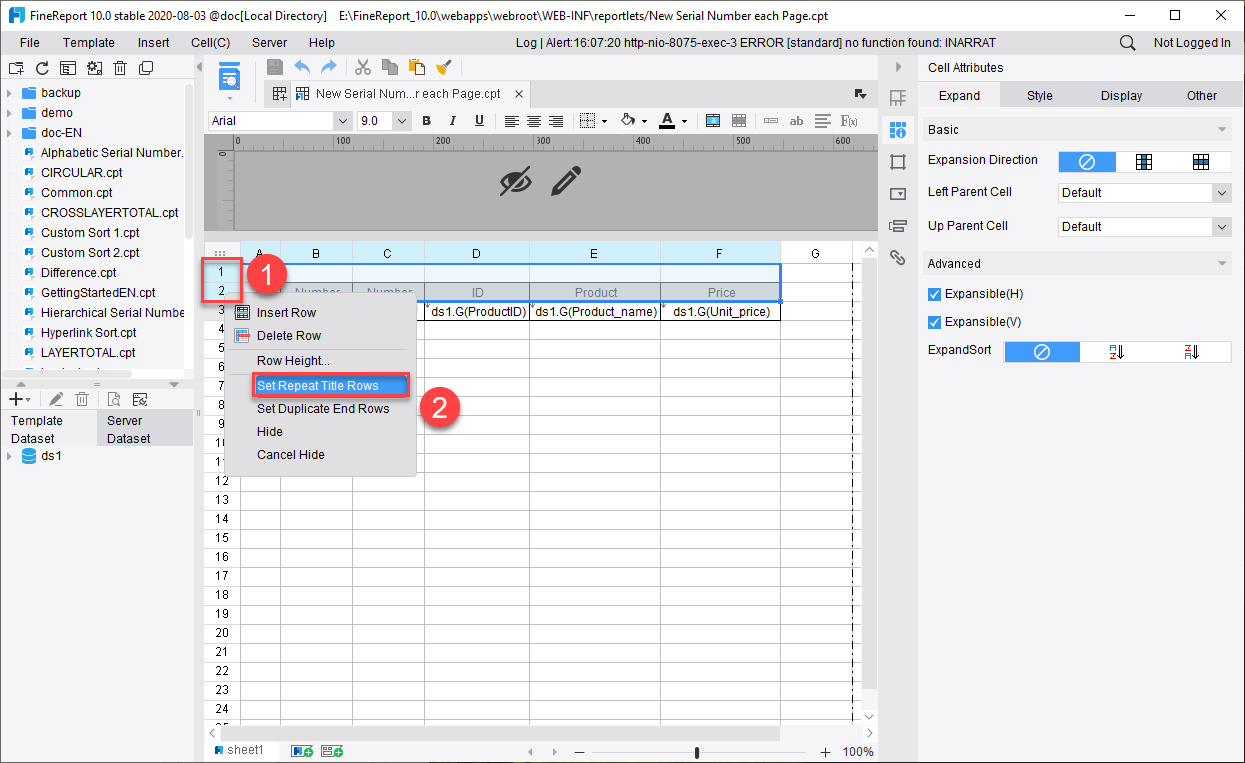
Task: Preview the dataset using the magnifier page icon
Action: click(114, 399)
